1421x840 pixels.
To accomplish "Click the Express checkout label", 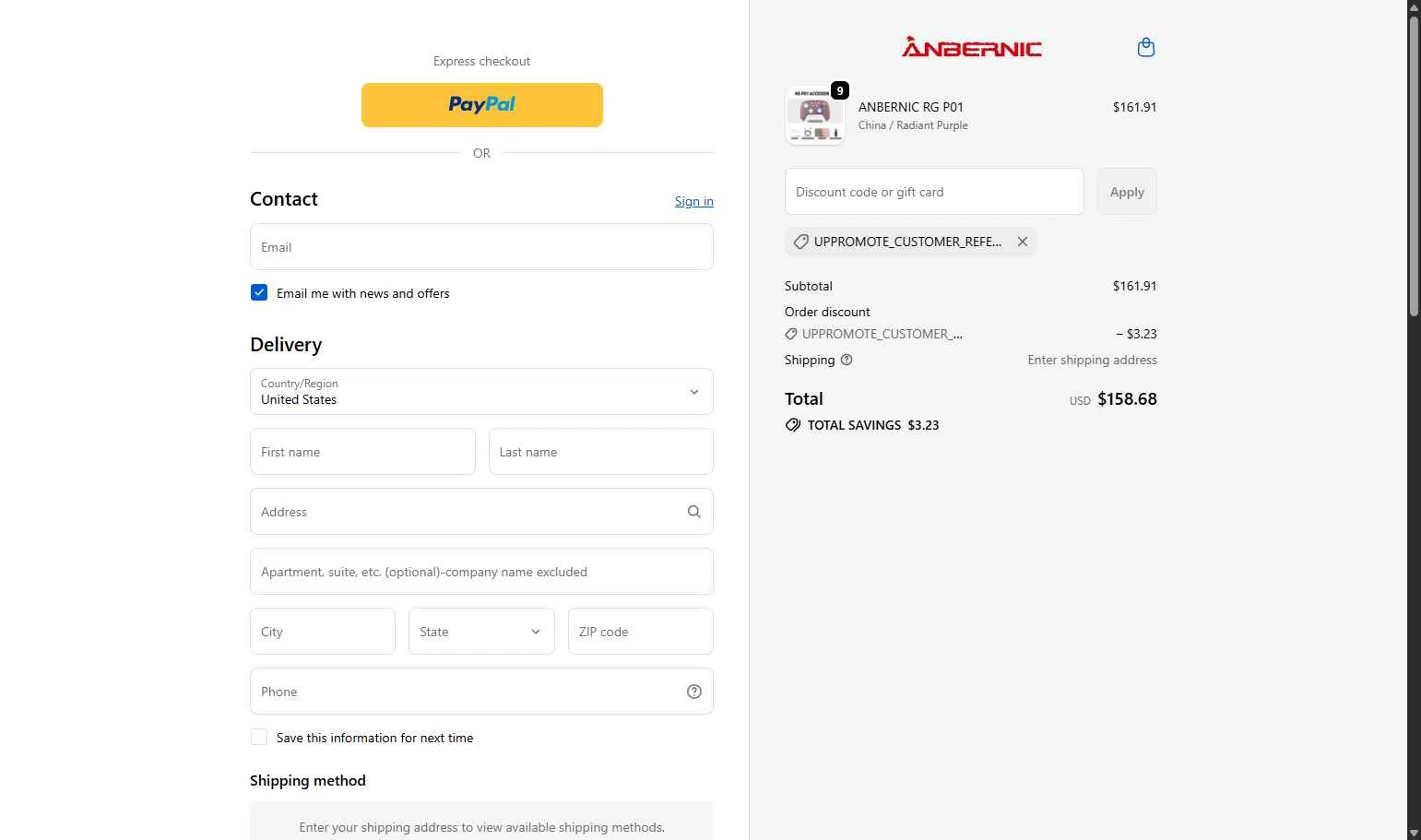I will (481, 61).
